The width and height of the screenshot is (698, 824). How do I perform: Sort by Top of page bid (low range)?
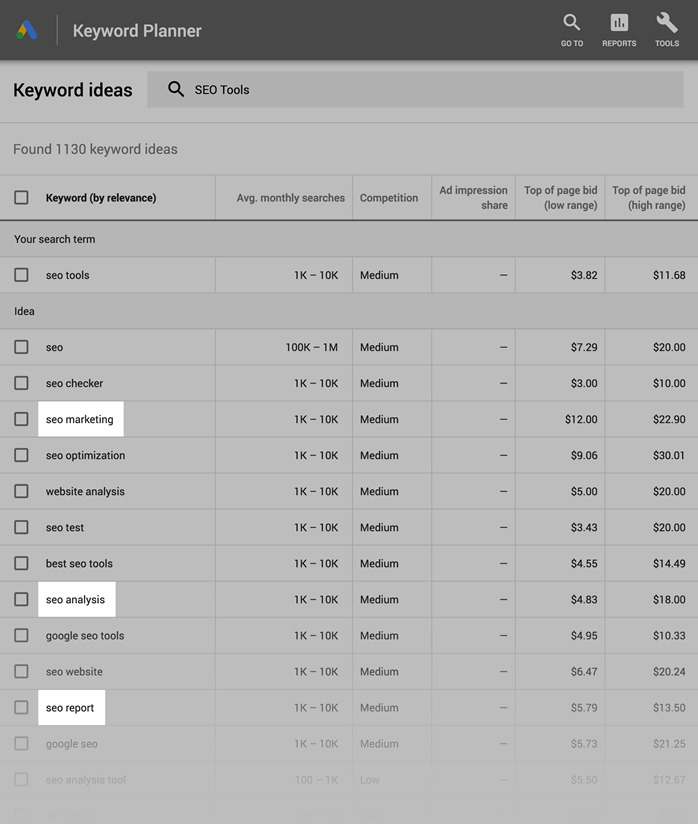tap(561, 198)
